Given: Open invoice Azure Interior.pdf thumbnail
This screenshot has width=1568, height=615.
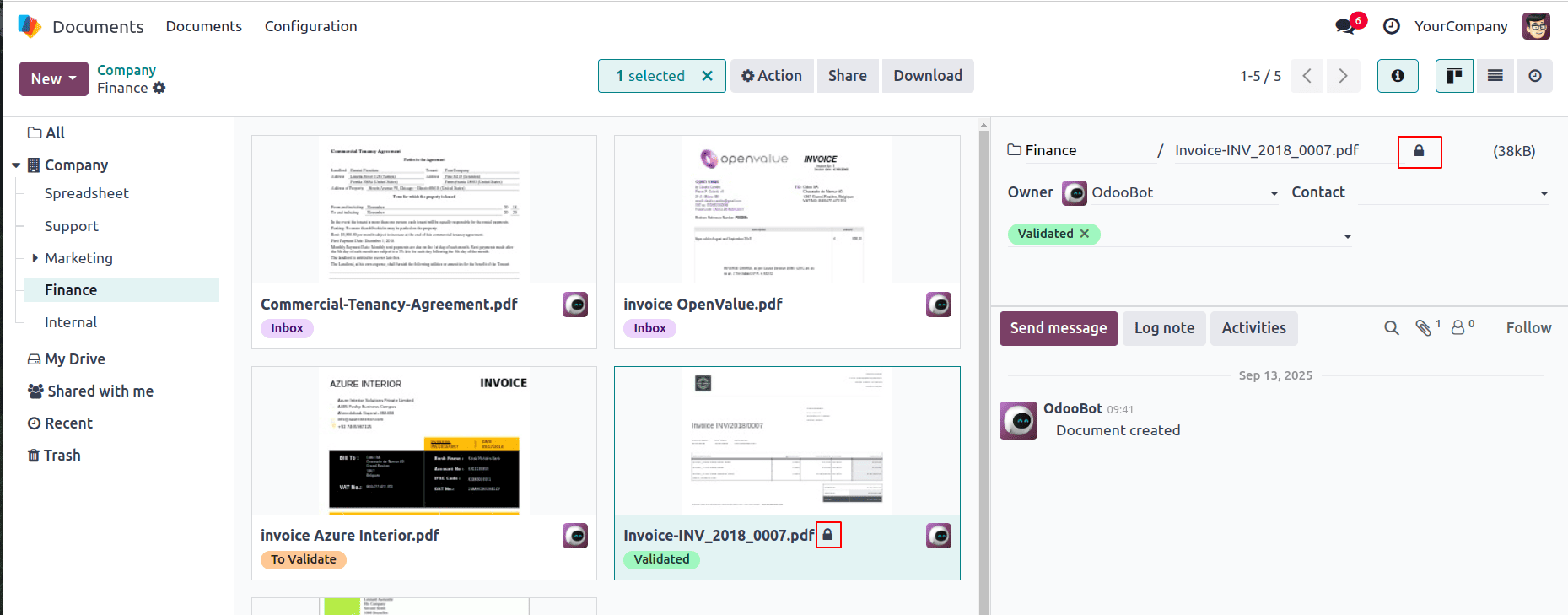Looking at the screenshot, I should point(424,440).
